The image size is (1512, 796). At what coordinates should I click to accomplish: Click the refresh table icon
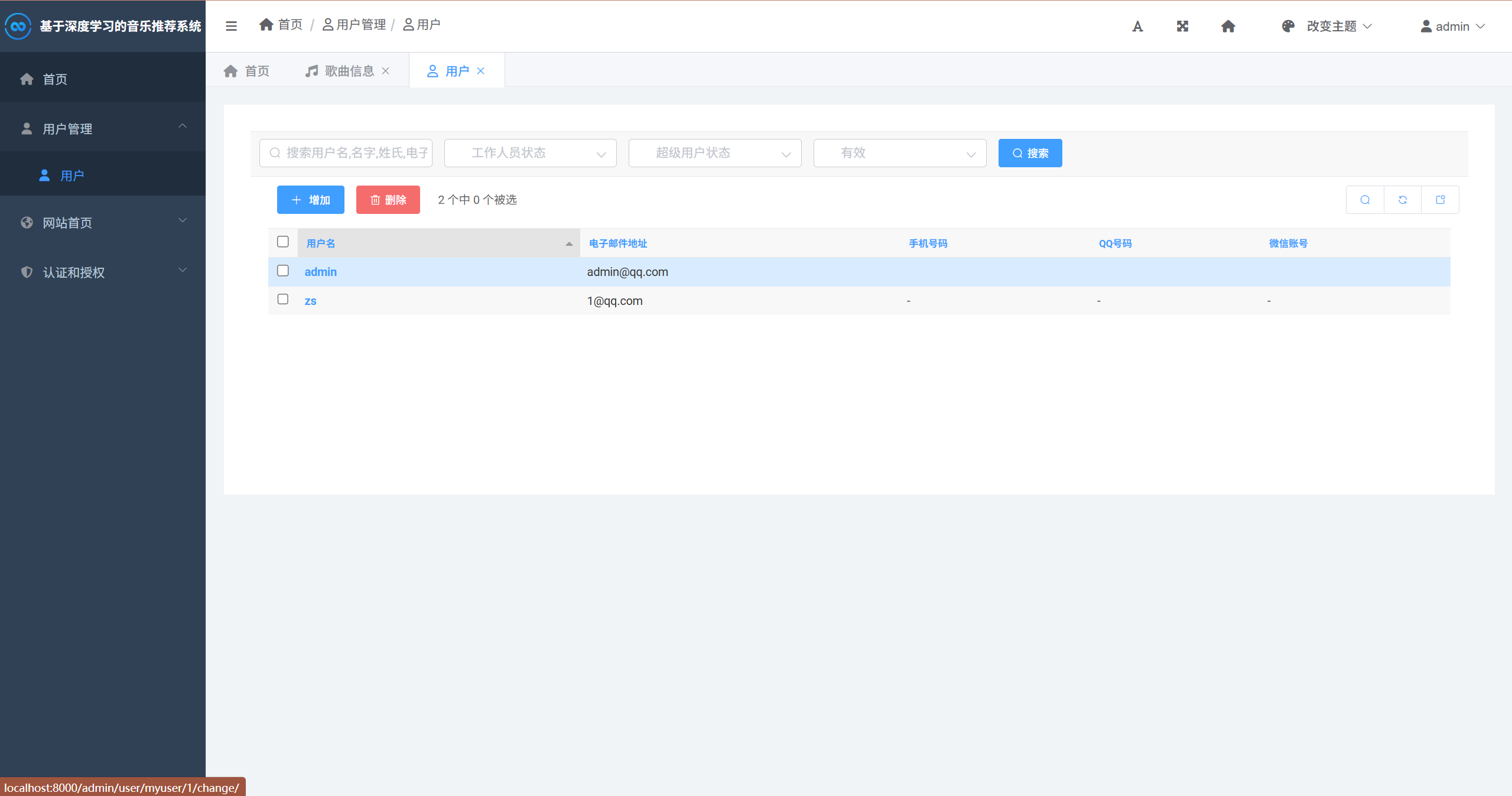click(1403, 200)
